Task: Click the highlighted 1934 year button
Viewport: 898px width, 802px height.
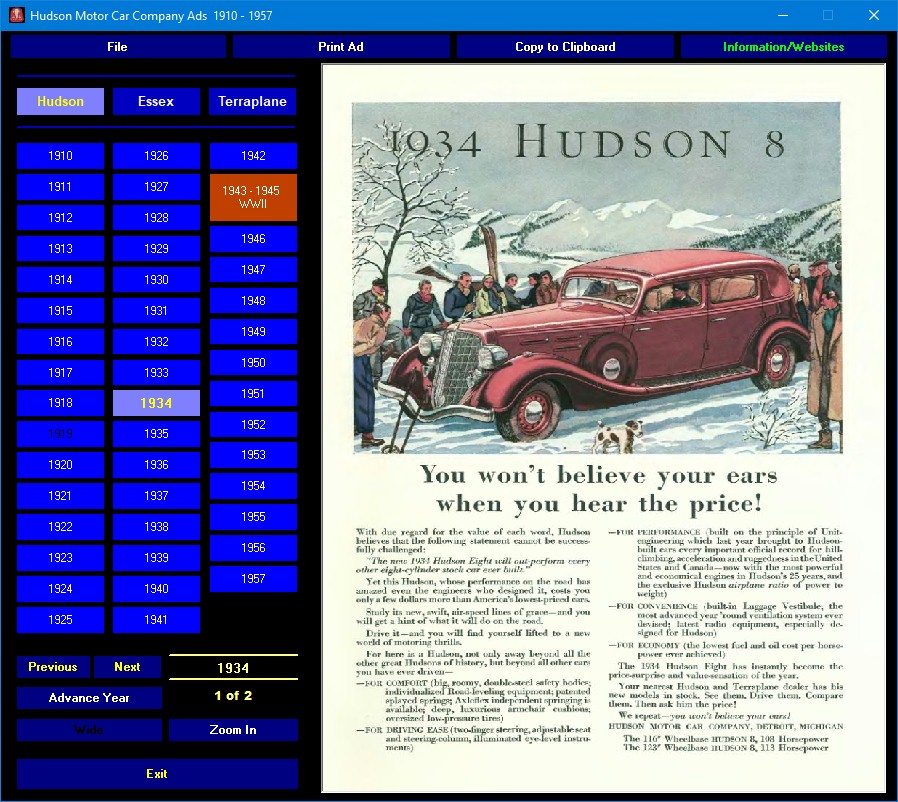Action: pyautogui.click(x=156, y=403)
